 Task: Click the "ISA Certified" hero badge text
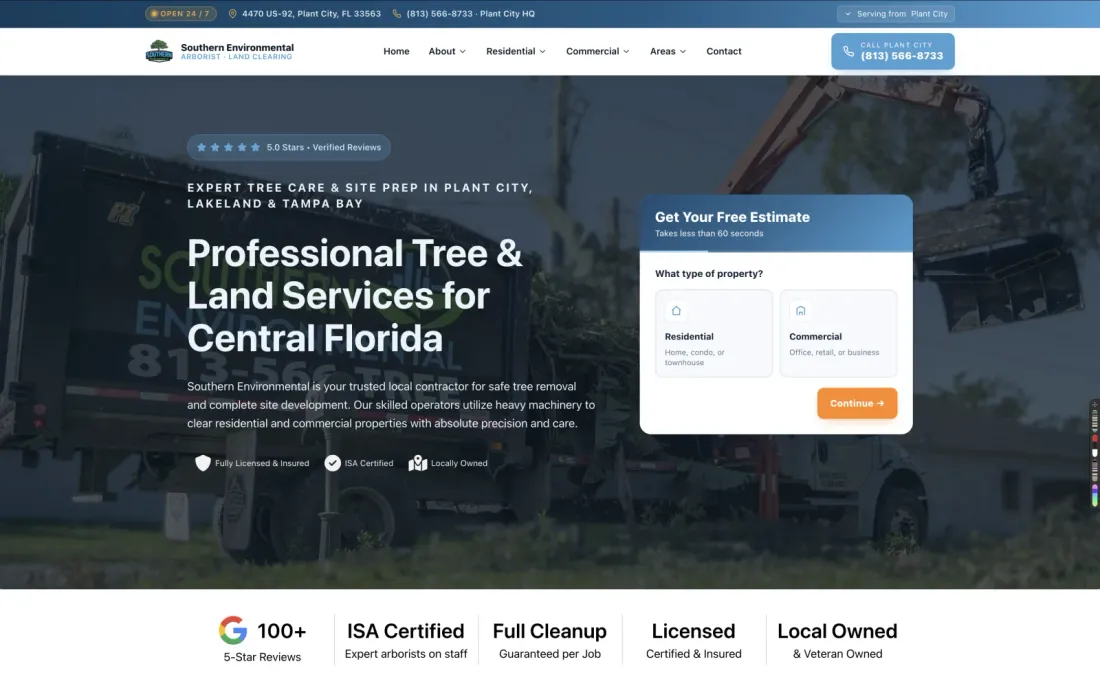[x=369, y=463]
